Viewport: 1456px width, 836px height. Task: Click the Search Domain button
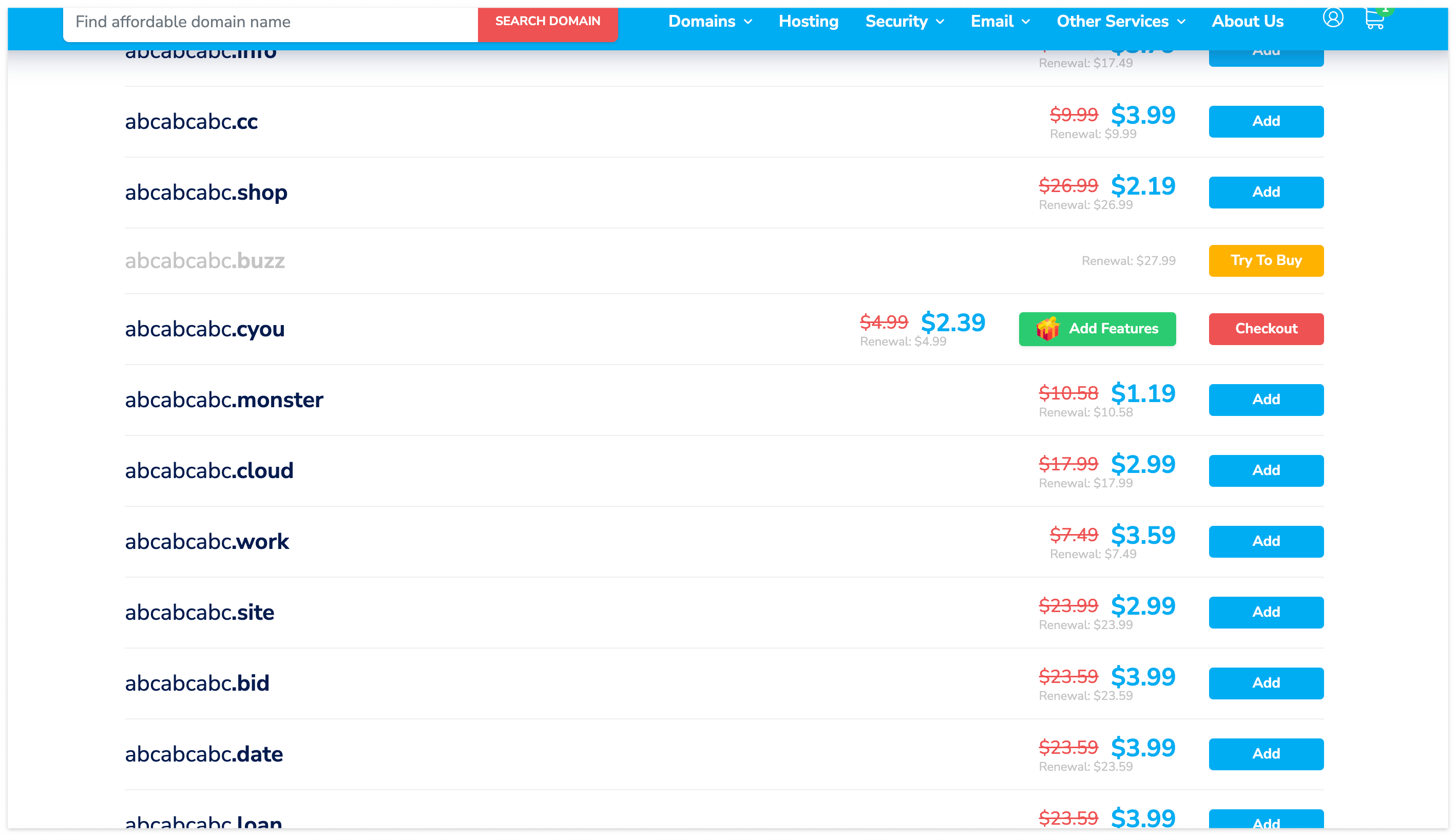[x=547, y=21]
